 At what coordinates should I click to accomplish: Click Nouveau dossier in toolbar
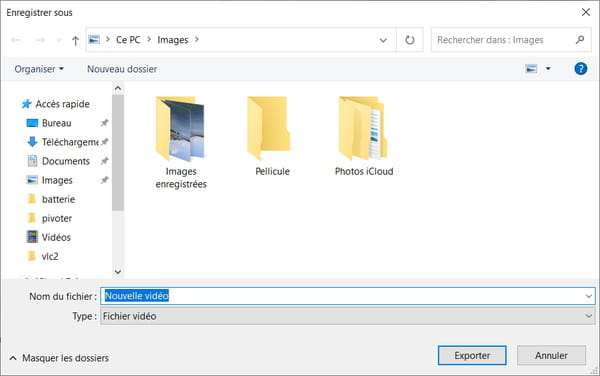click(122, 69)
